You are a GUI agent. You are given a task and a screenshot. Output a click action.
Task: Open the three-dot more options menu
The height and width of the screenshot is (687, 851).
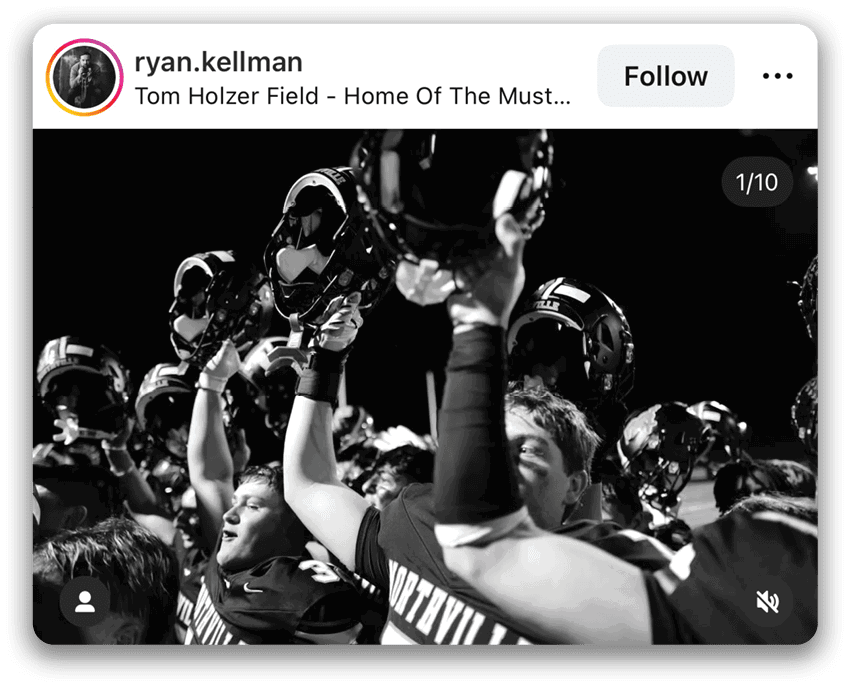pyautogui.click(x=777, y=77)
